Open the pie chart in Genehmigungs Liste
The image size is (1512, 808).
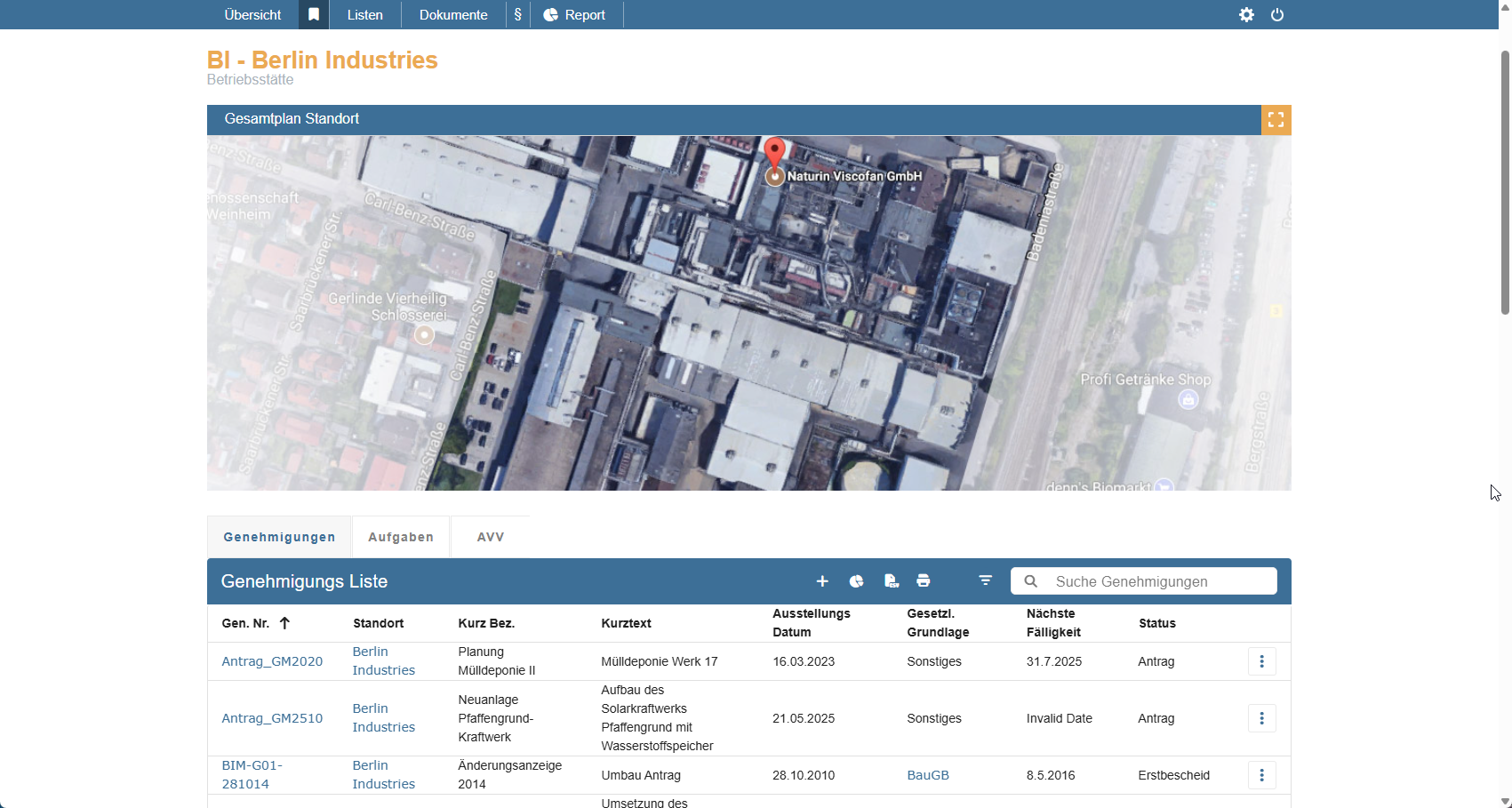[856, 581]
